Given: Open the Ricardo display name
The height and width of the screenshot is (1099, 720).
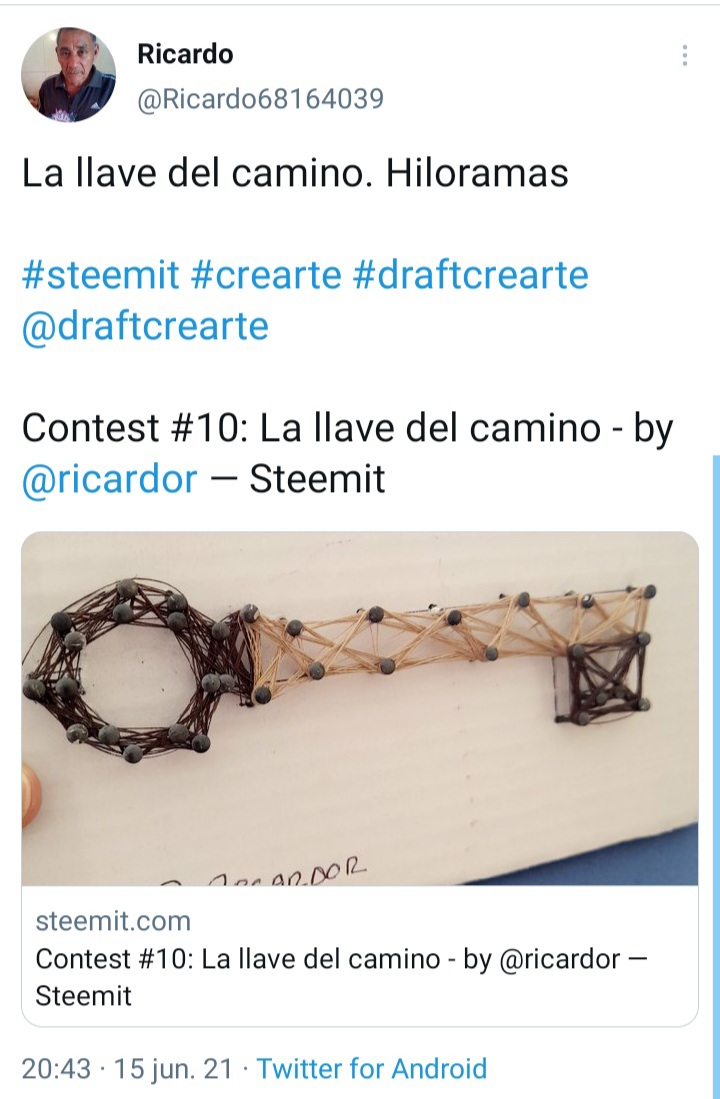Looking at the screenshot, I should pos(185,54).
